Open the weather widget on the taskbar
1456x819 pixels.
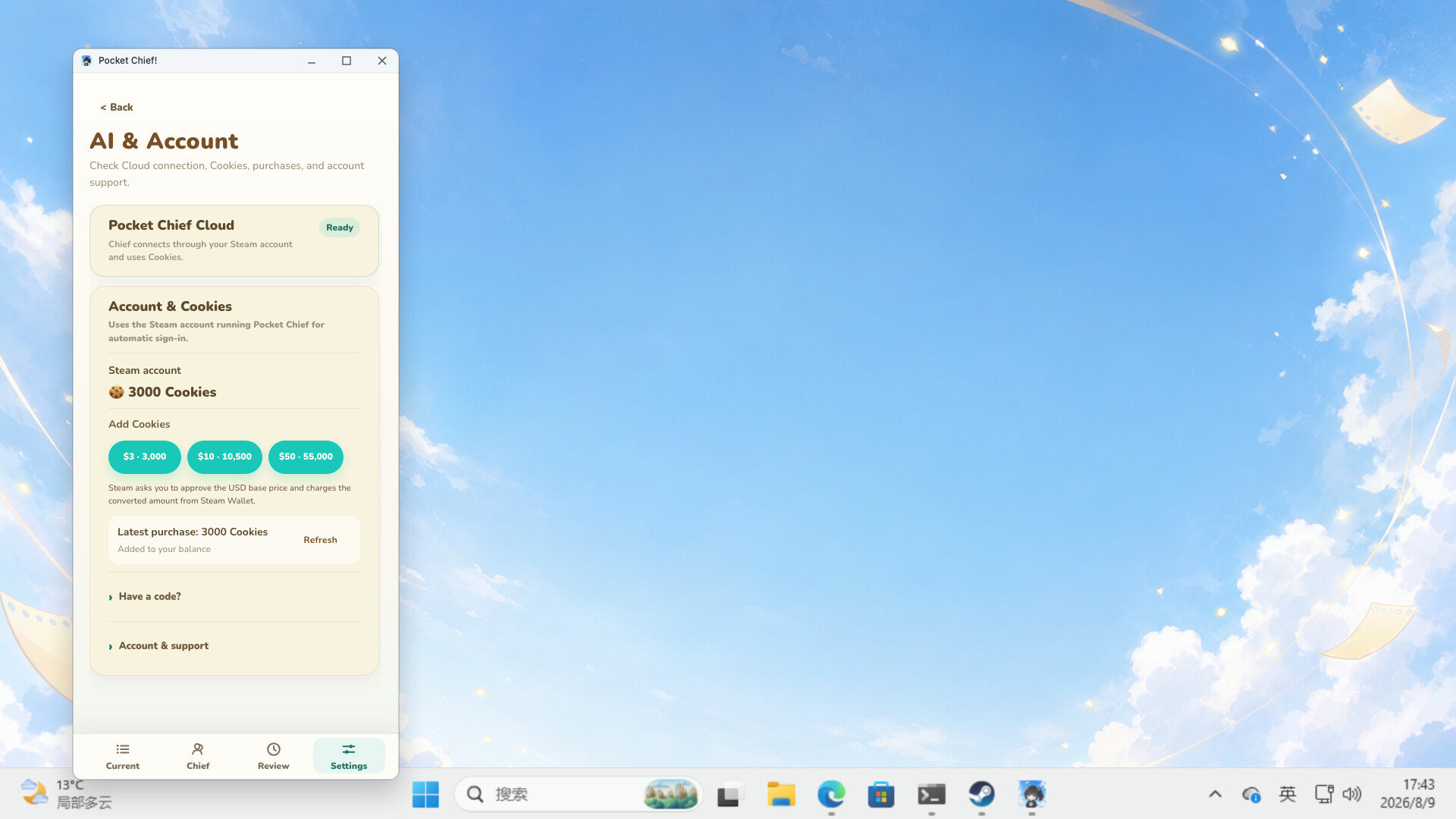click(66, 794)
